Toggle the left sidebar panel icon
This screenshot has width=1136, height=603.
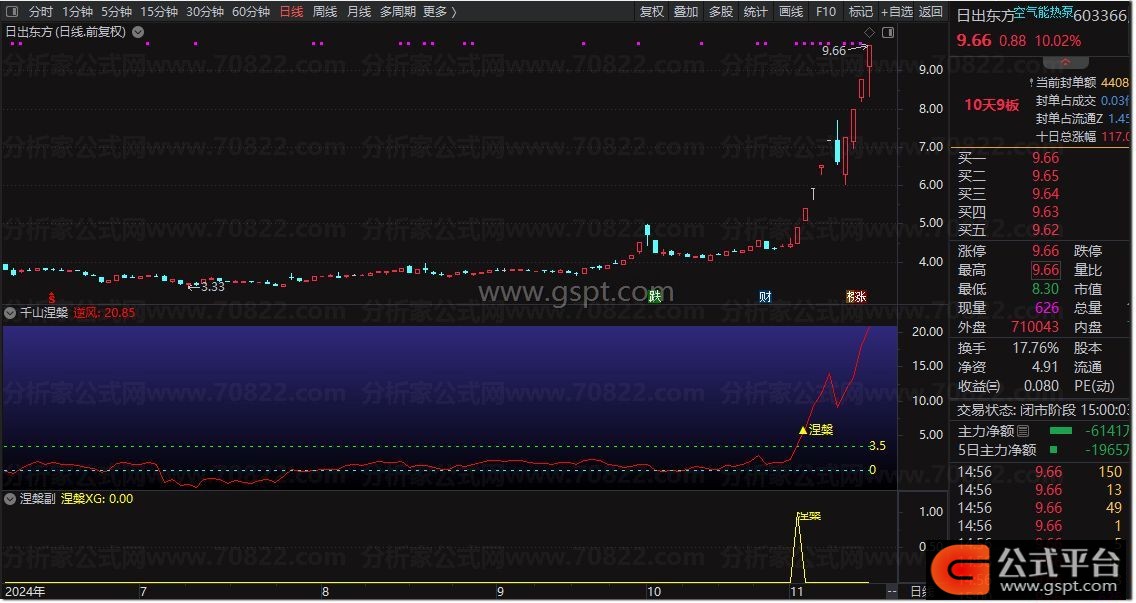[x=12, y=12]
